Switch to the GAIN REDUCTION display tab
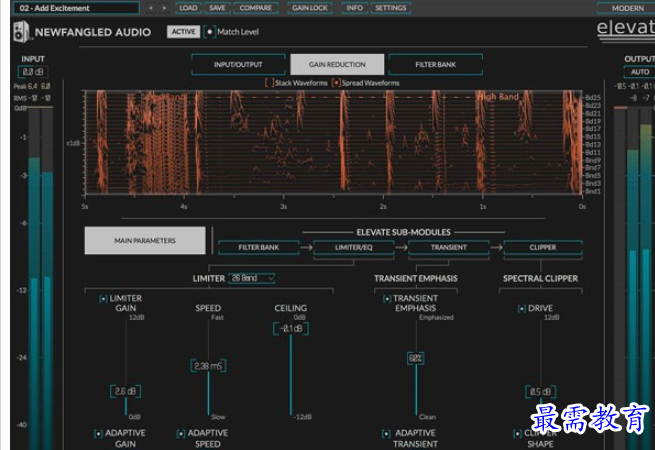This screenshot has height=450, width=655. pyautogui.click(x=337, y=64)
